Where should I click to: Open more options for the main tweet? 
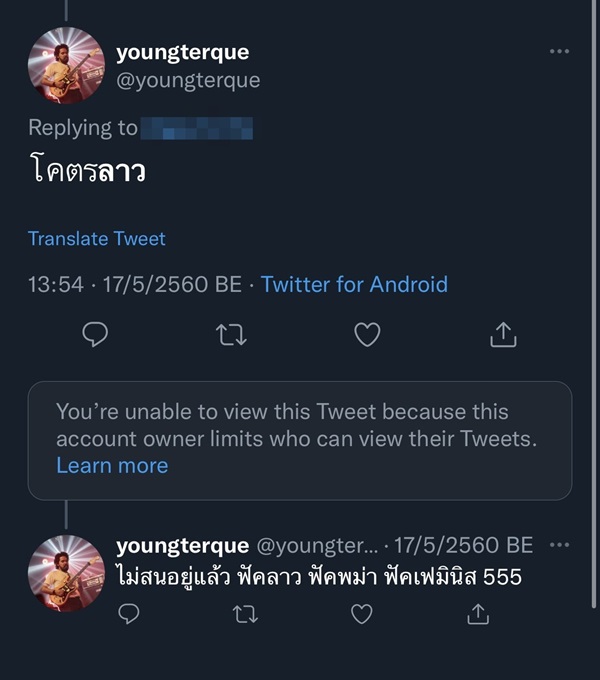[559, 51]
